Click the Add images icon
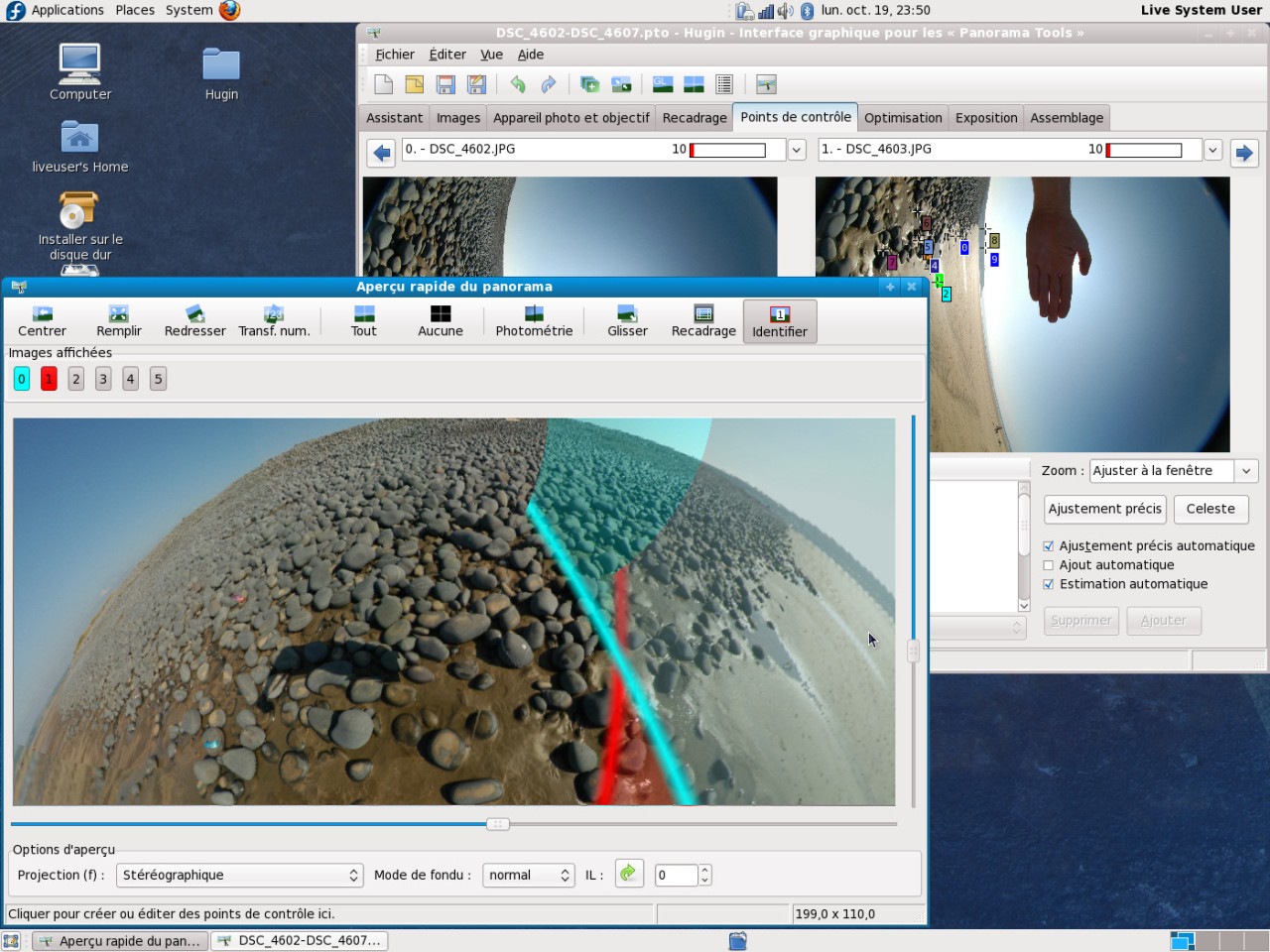This screenshot has height=952, width=1270. (x=589, y=84)
